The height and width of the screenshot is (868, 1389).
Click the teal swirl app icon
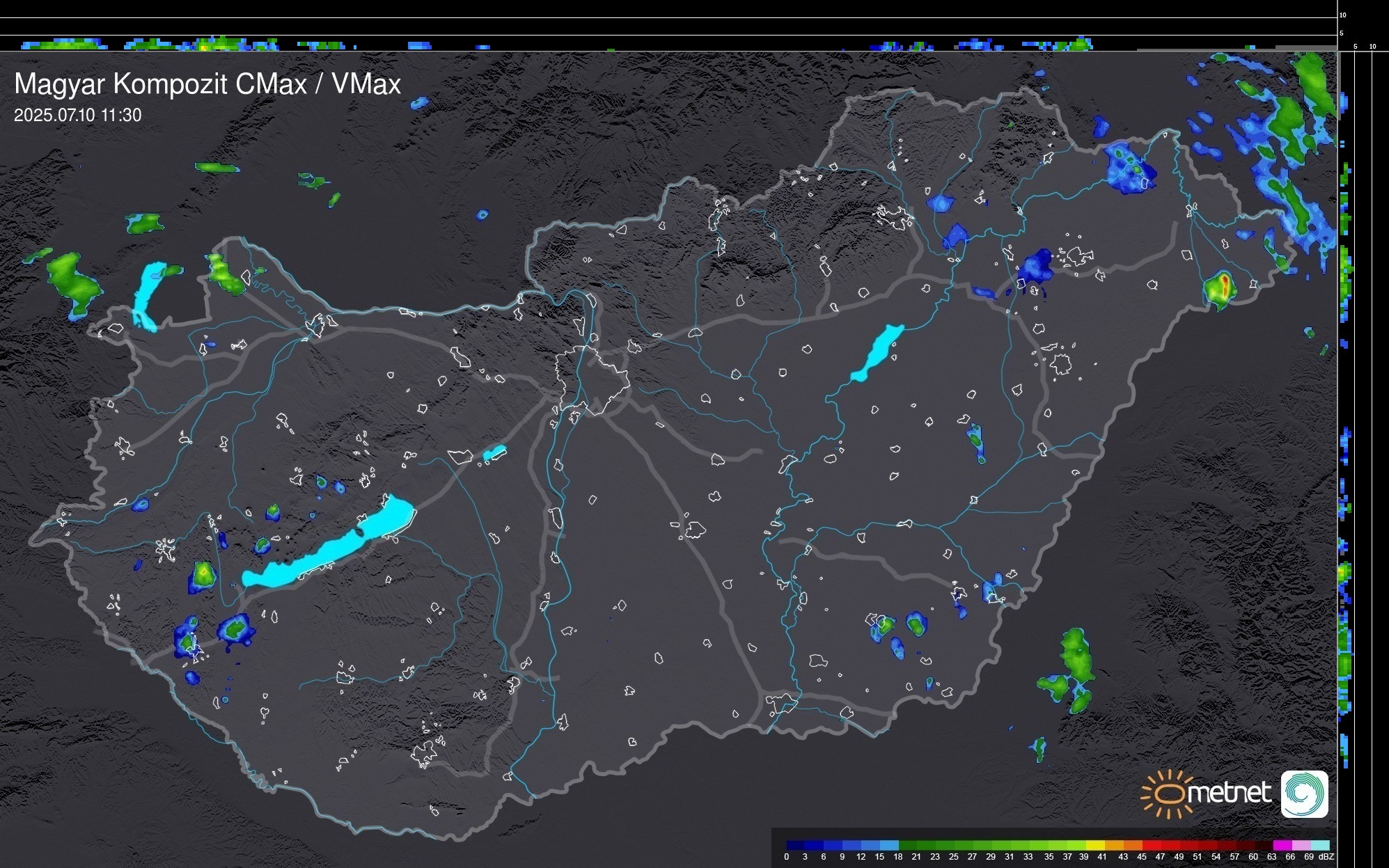pyautogui.click(x=1304, y=794)
